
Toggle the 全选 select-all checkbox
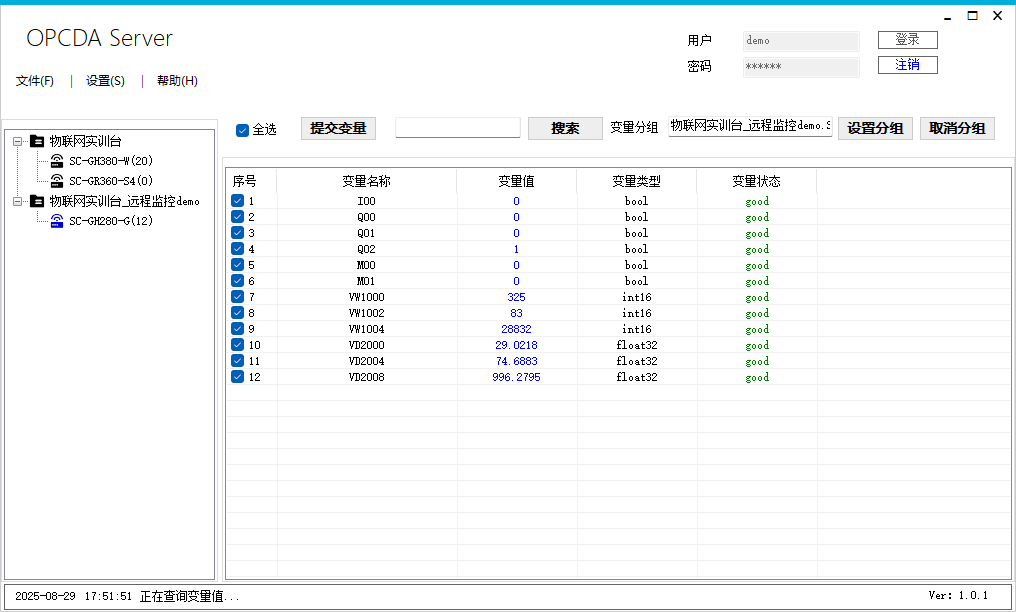click(x=242, y=130)
